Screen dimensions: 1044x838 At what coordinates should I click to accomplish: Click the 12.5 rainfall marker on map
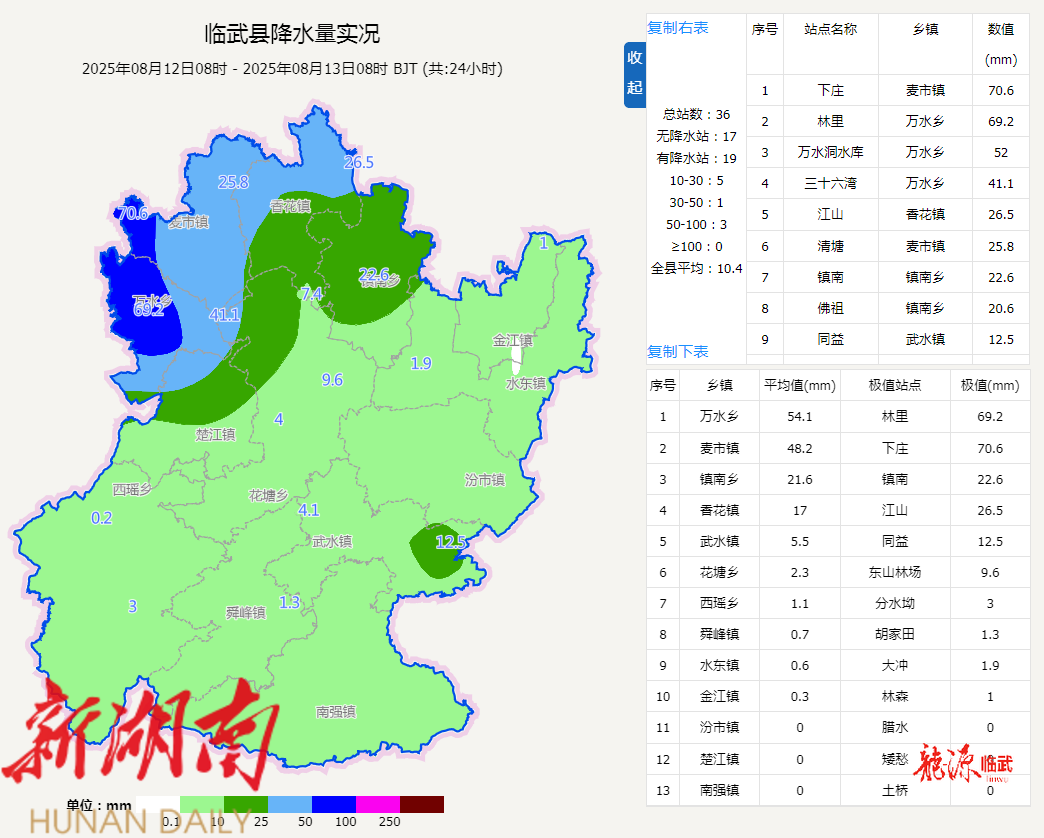click(x=451, y=541)
